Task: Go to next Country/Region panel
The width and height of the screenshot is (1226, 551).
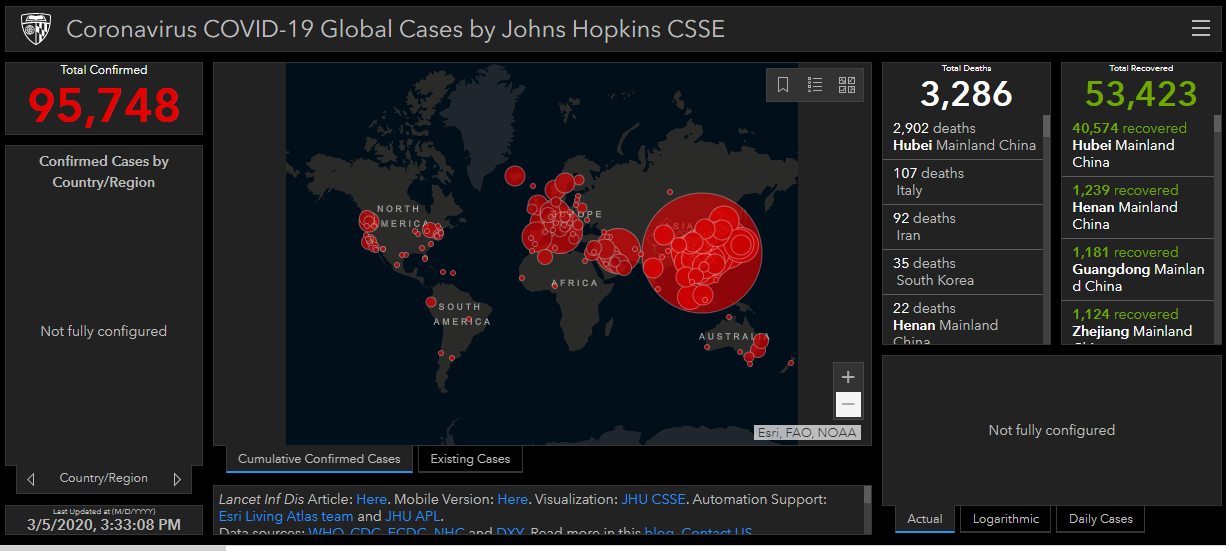Action: click(177, 479)
